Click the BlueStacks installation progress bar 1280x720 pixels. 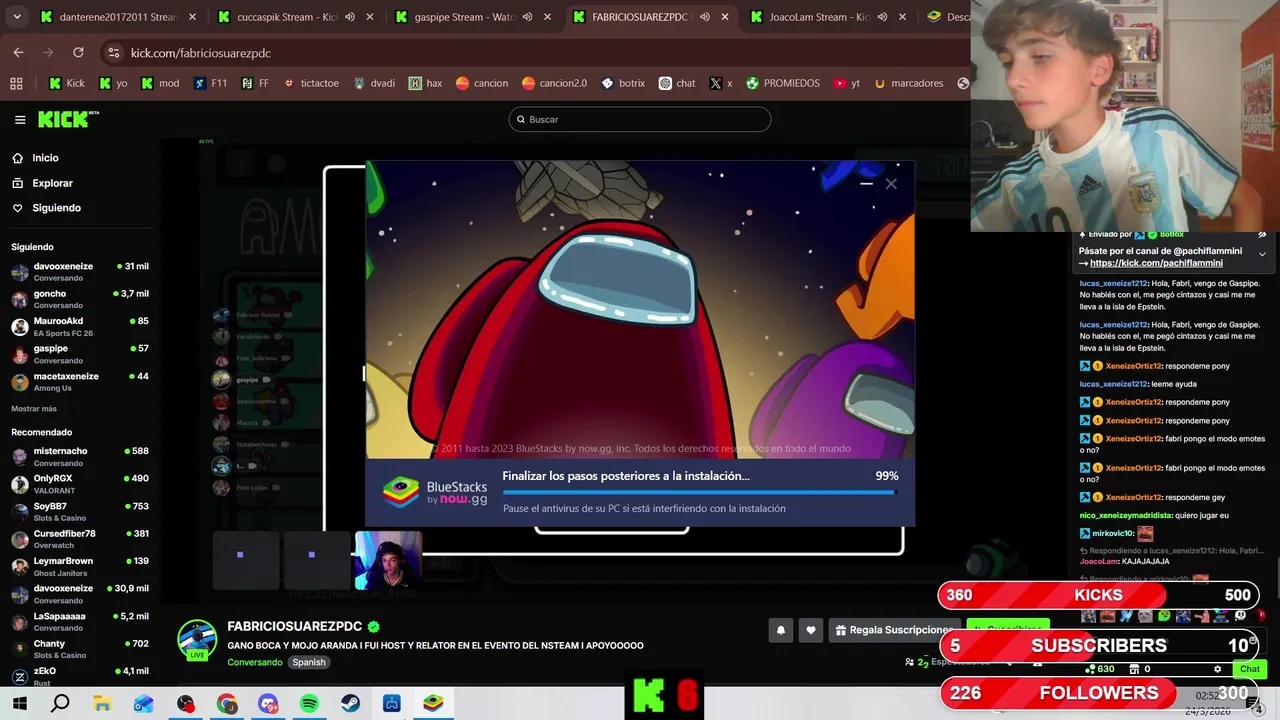point(699,492)
